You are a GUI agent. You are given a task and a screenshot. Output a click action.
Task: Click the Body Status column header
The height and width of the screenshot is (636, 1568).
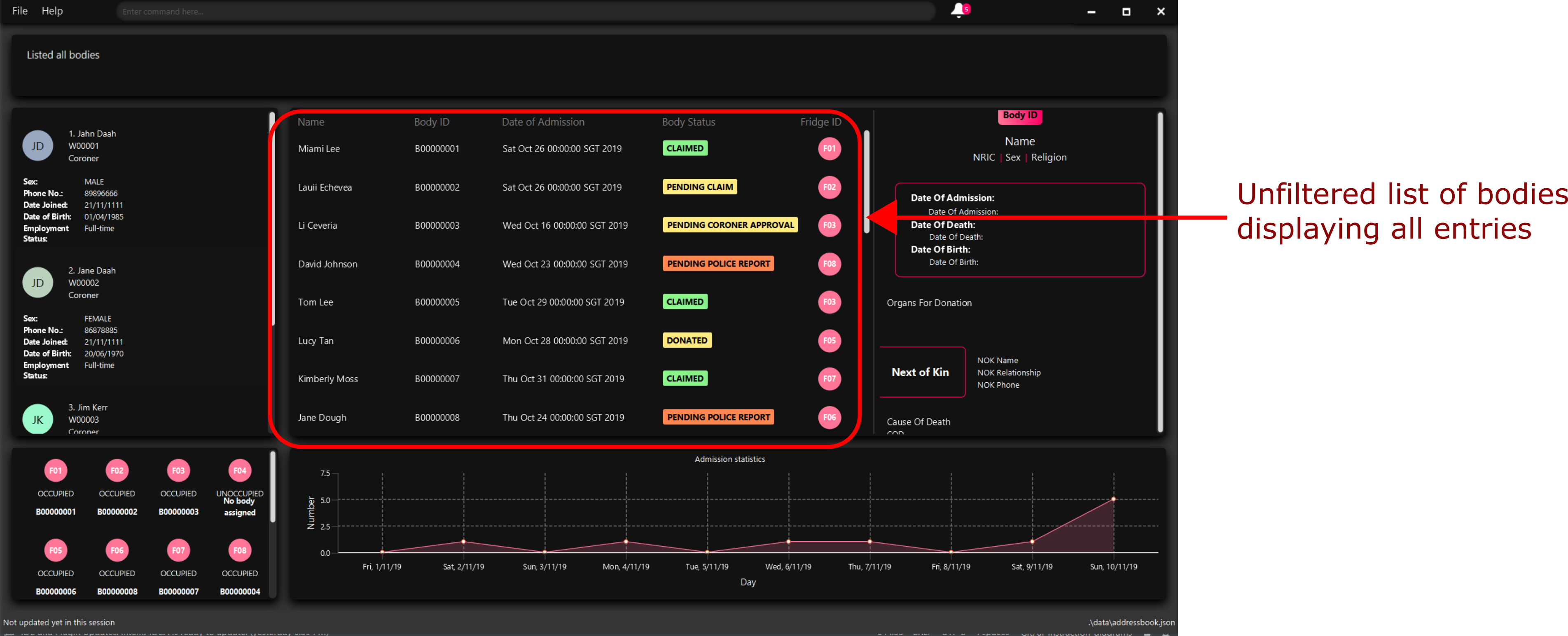pyautogui.click(x=688, y=122)
